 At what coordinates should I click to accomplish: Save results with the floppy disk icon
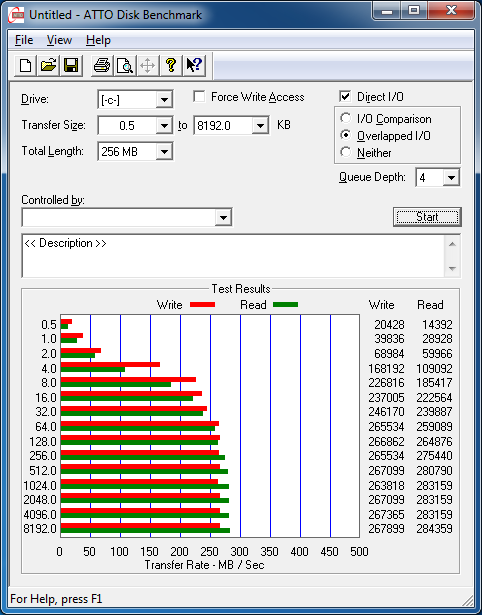pyautogui.click(x=71, y=65)
